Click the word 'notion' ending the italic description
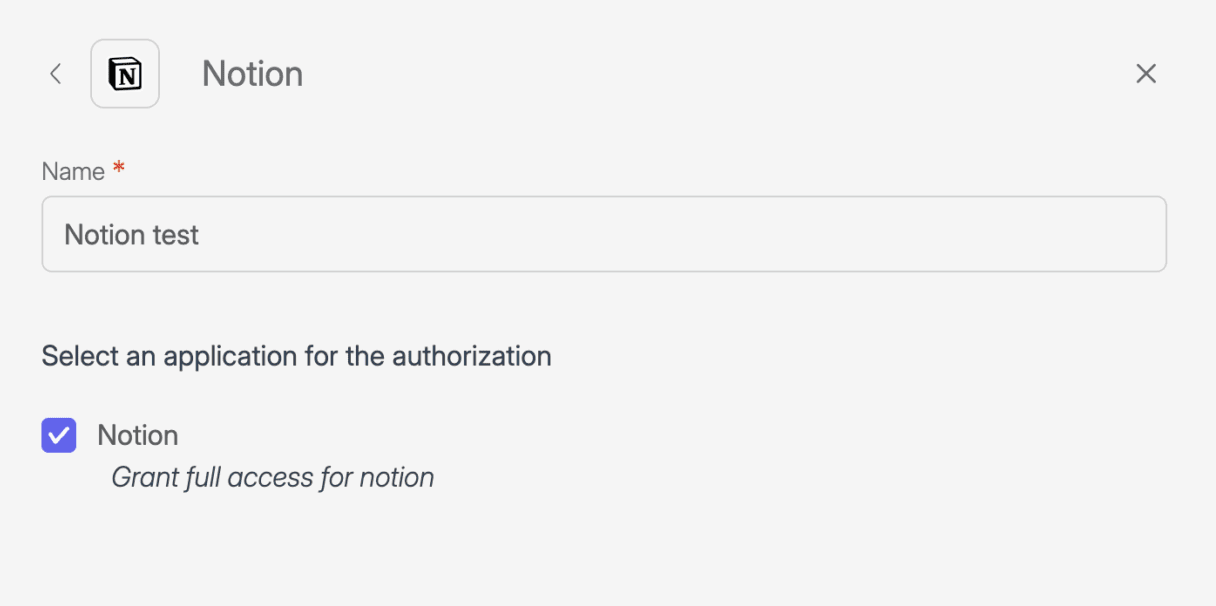This screenshot has height=606, width=1216. [397, 478]
